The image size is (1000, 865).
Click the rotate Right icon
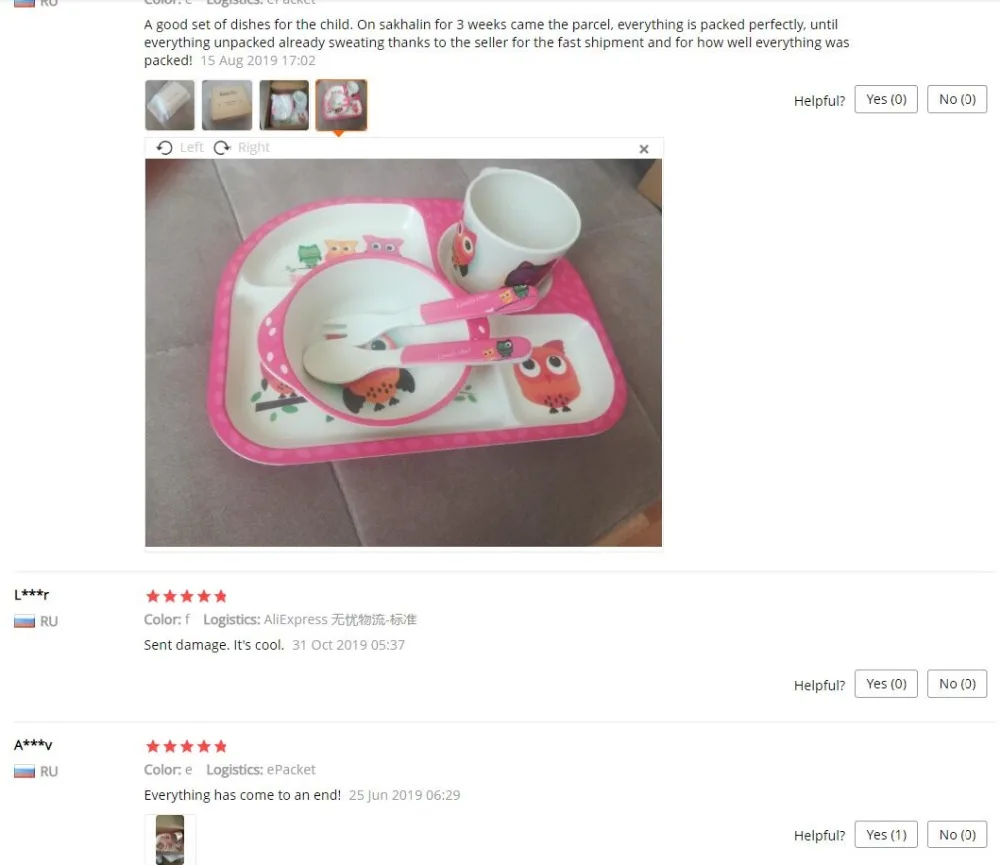(x=222, y=148)
